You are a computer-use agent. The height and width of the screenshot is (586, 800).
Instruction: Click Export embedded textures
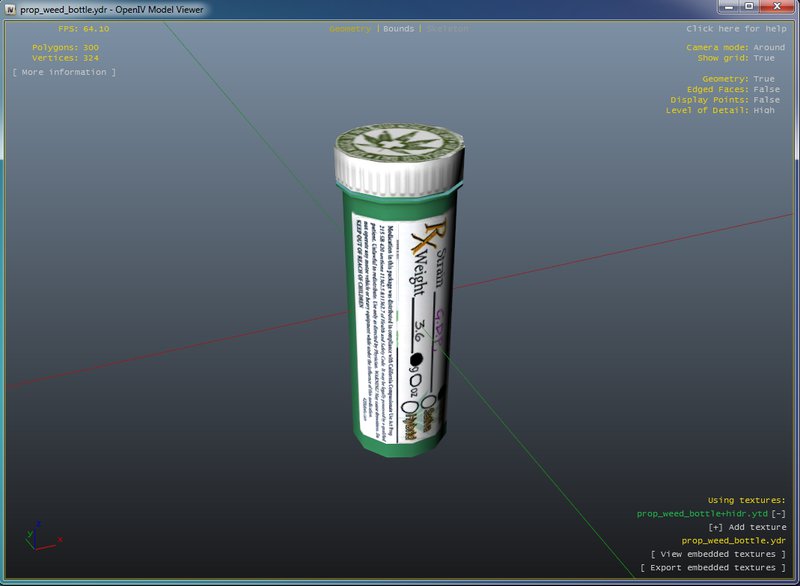coord(713,568)
